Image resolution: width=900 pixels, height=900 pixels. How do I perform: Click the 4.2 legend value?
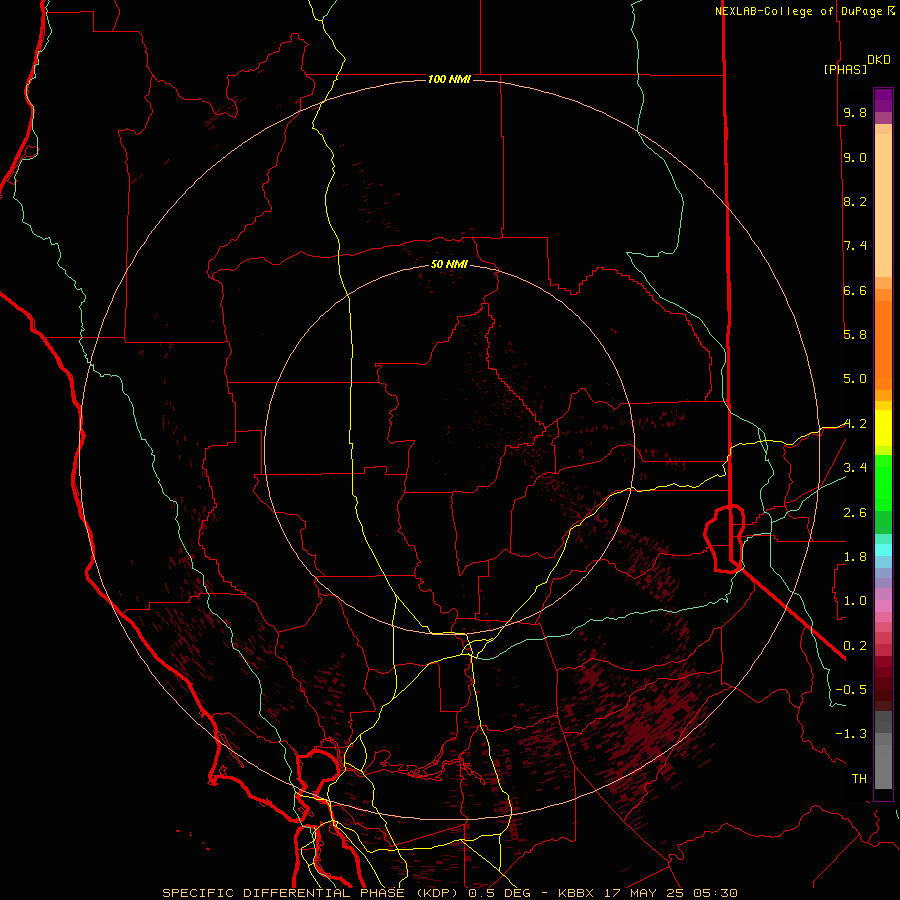[855, 424]
